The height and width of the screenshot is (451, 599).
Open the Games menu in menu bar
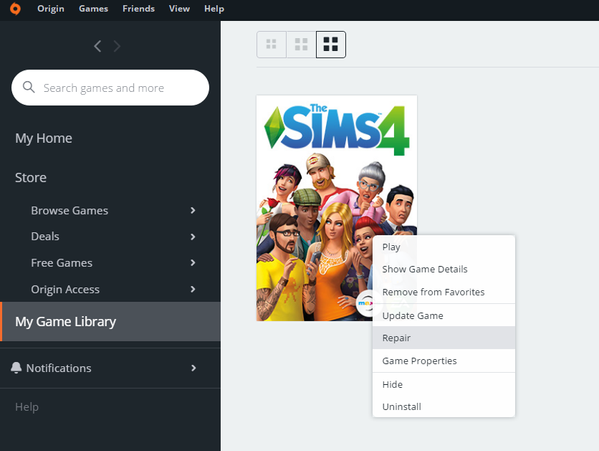tap(93, 8)
